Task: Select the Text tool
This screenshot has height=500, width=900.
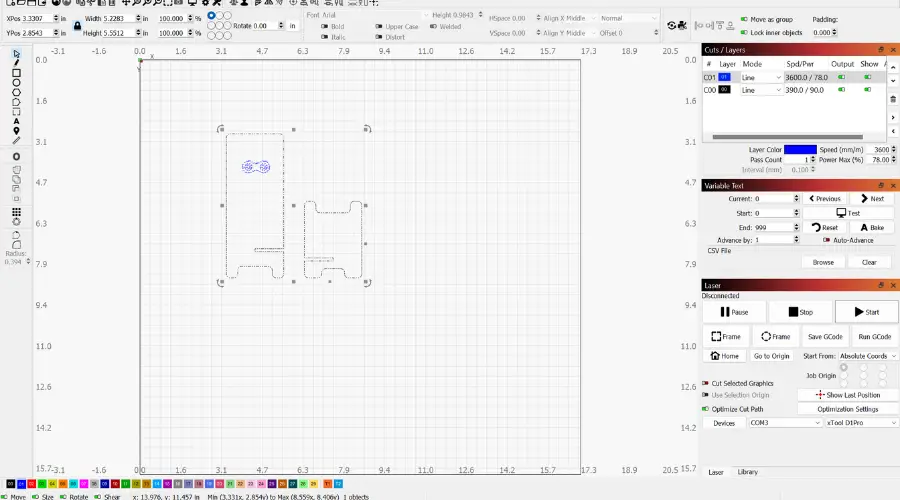Action: pyautogui.click(x=16, y=122)
